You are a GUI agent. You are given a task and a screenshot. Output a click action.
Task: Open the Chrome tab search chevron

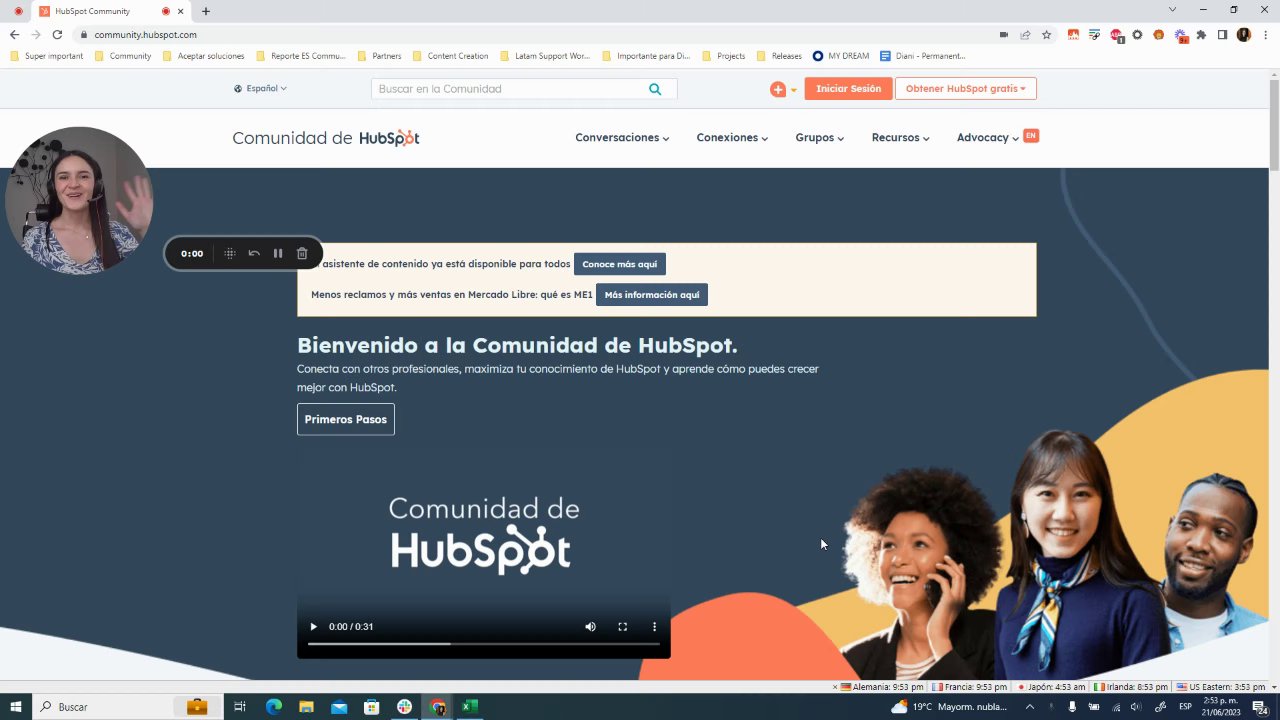click(x=1172, y=10)
